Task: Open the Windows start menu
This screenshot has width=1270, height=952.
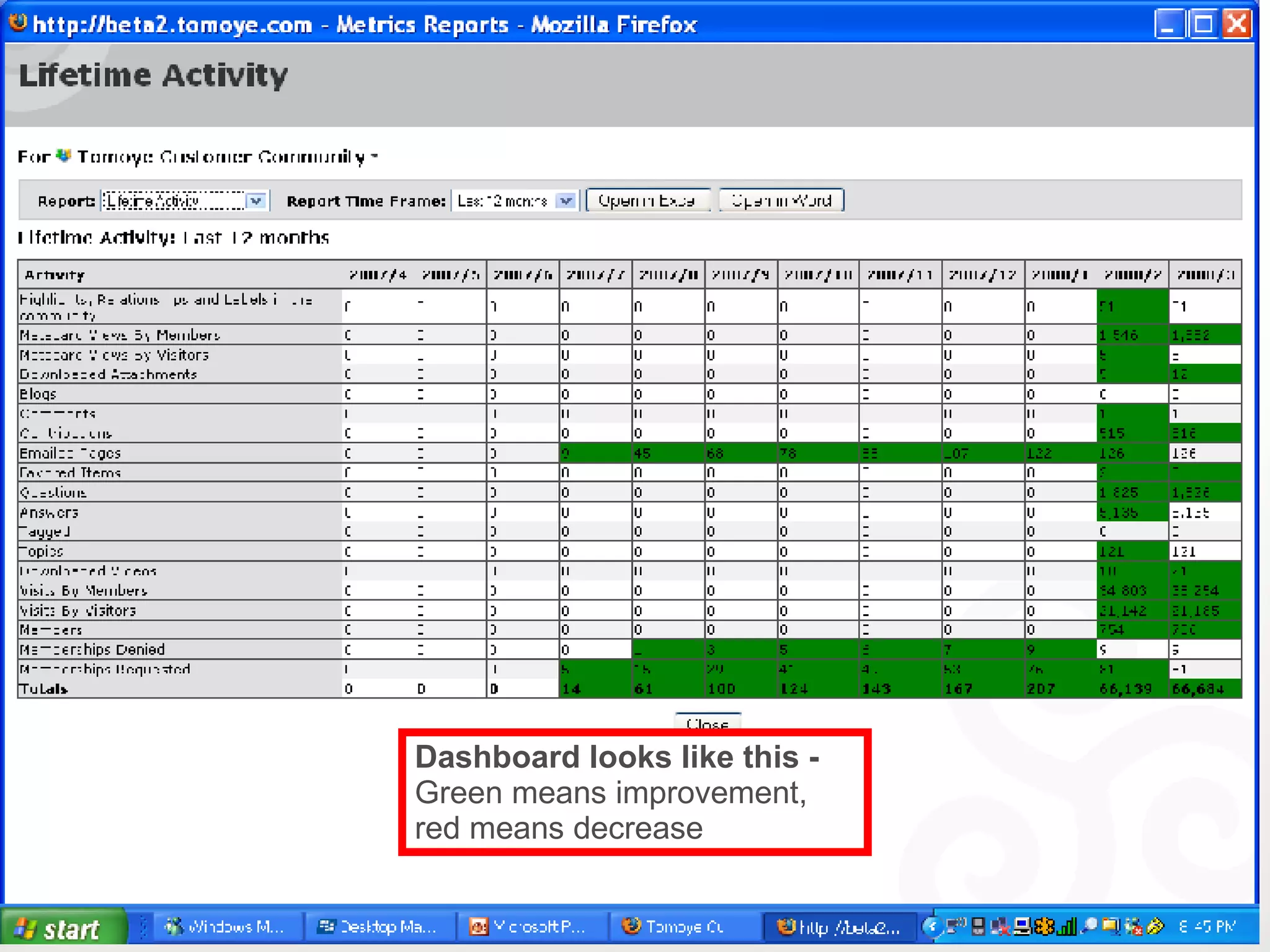Action: (63, 928)
